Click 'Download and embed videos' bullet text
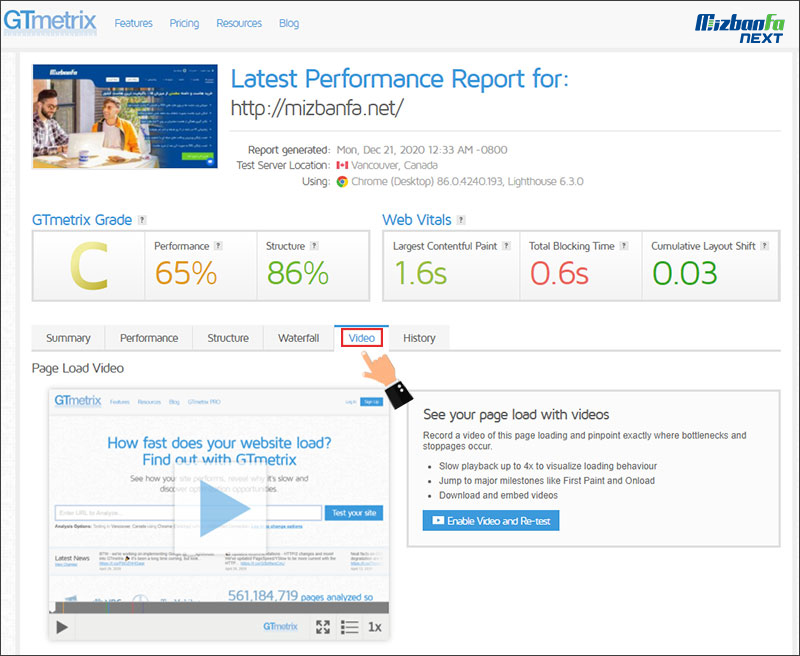The image size is (800, 656). point(498,495)
